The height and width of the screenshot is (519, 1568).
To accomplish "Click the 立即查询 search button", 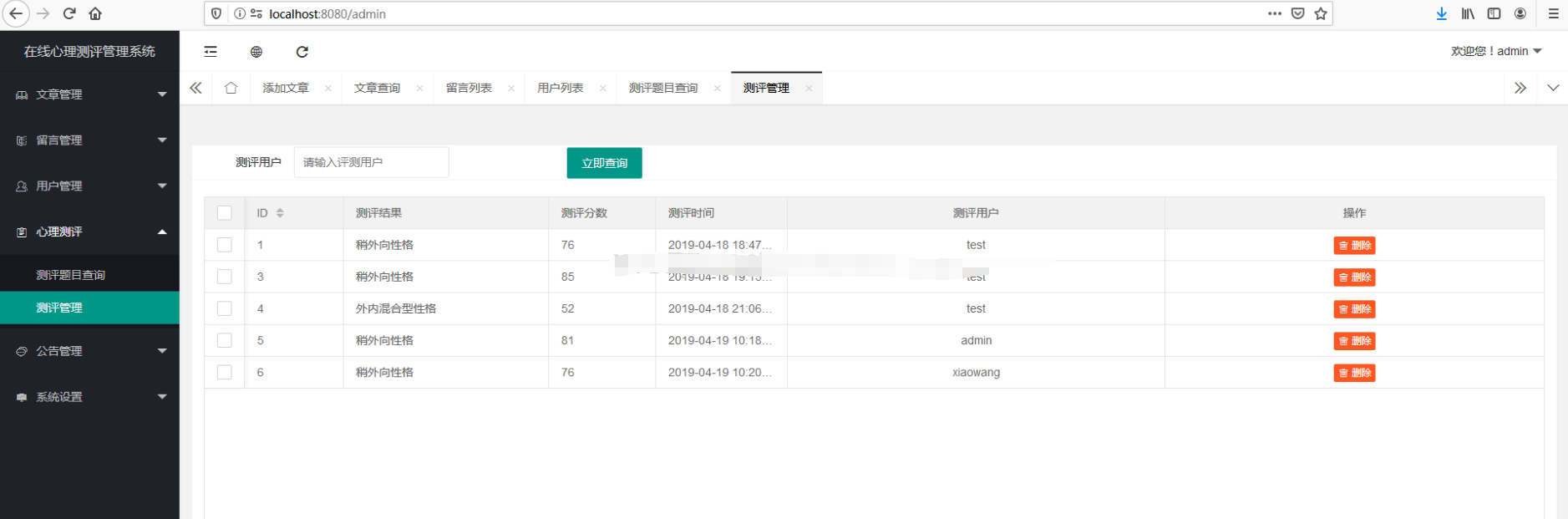I will click(x=605, y=163).
